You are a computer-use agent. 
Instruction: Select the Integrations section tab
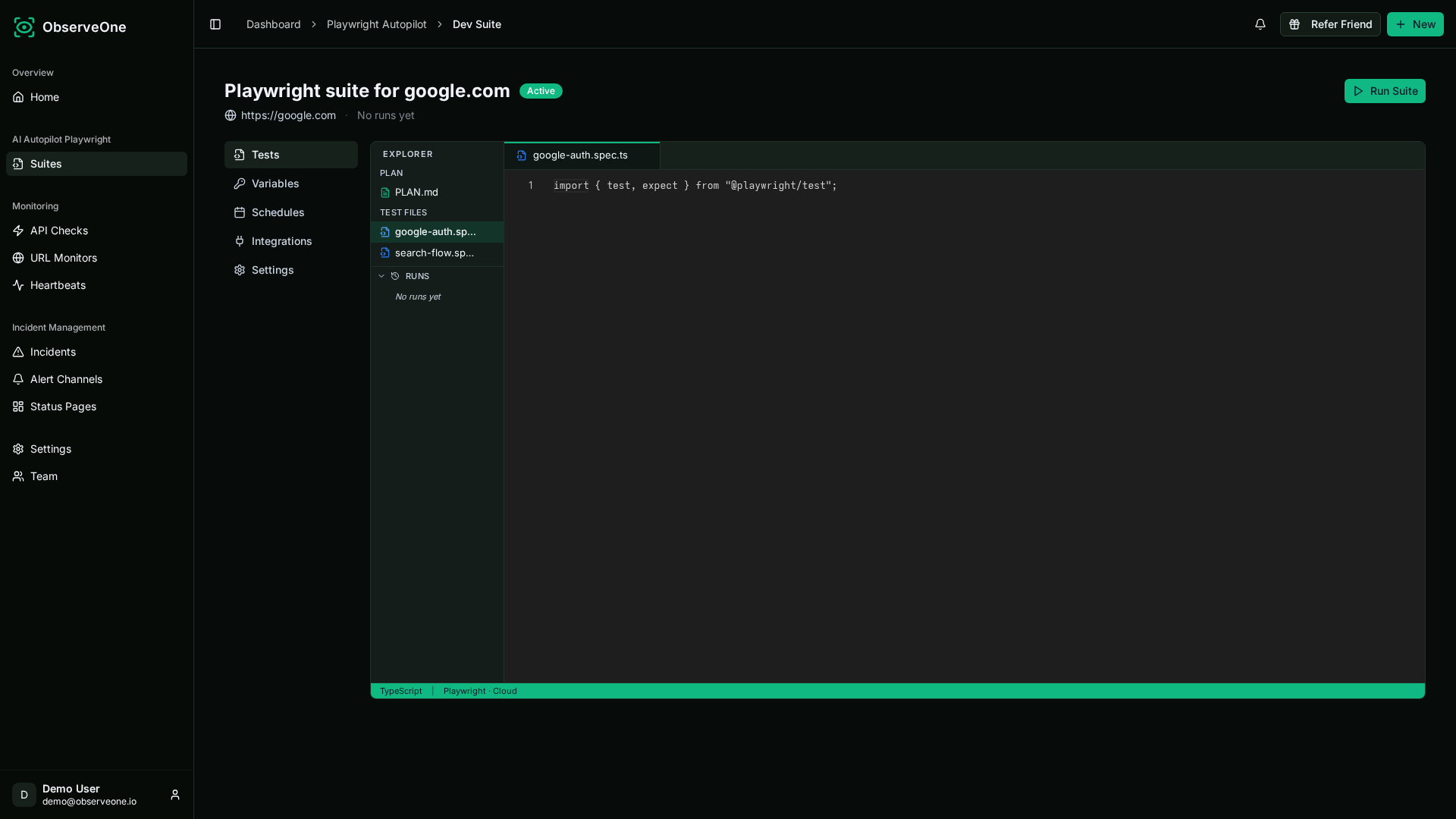(x=291, y=241)
